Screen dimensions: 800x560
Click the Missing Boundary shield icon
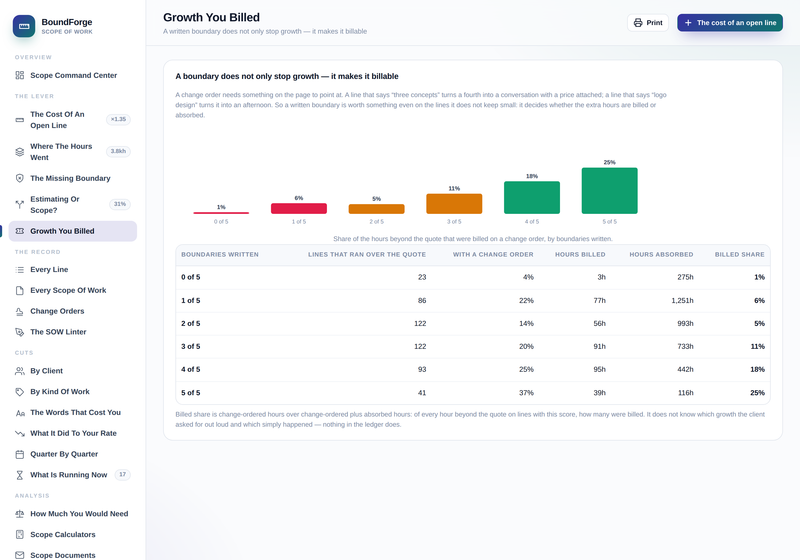pos(19,179)
